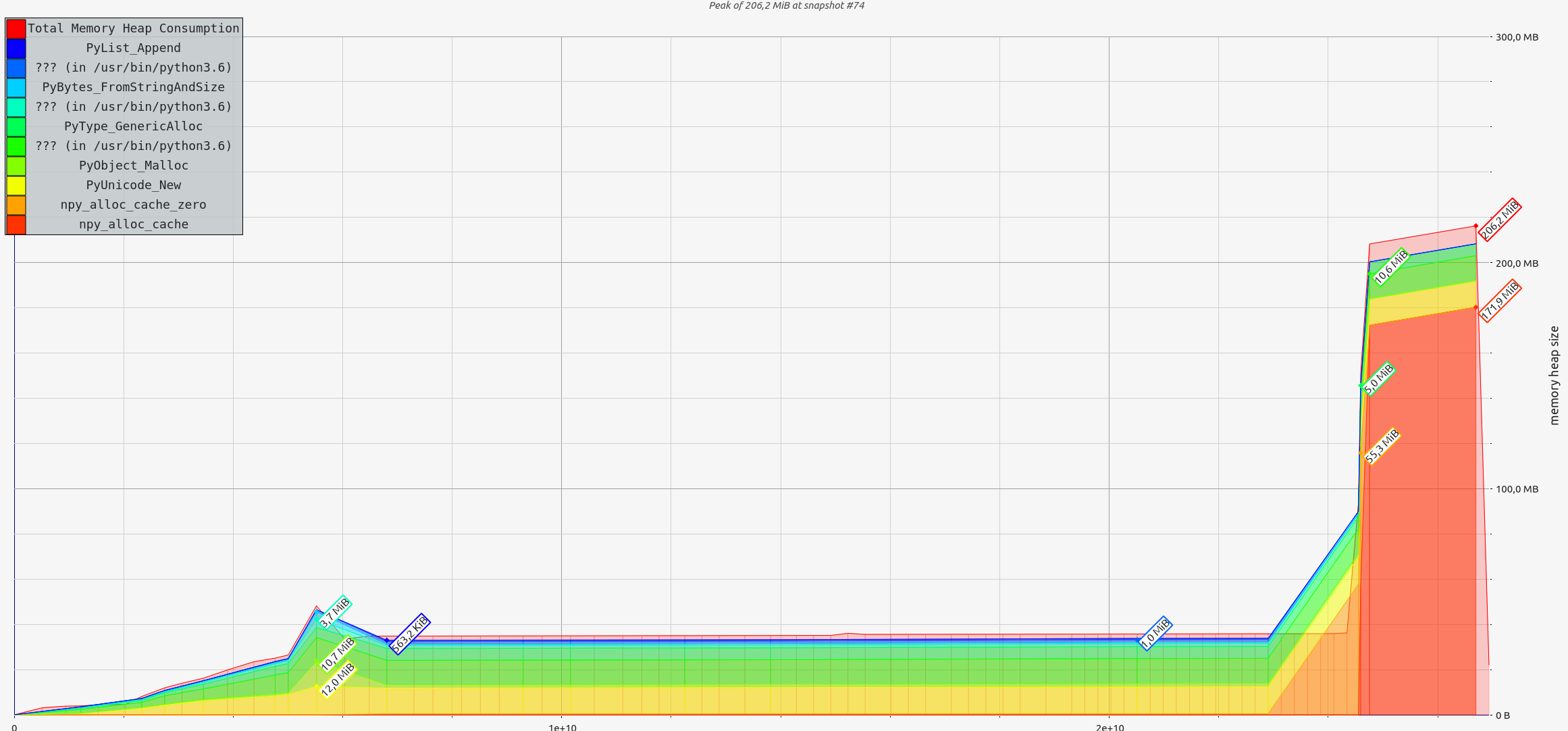
Task: Click the 171,9 MiB data label
Action: point(1499,300)
